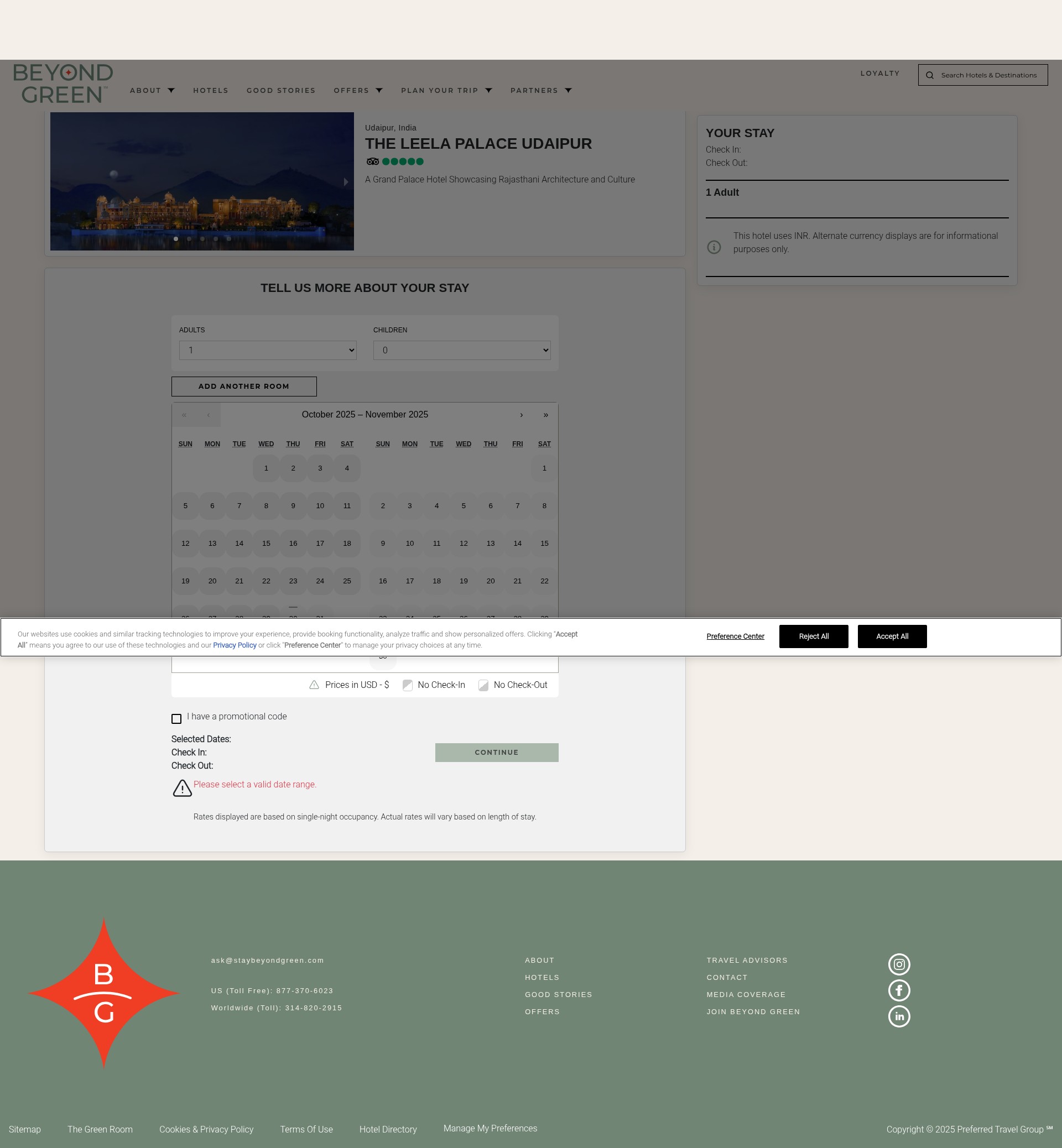
Task: Click Worldwide toll number 314-820-2915
Action: [277, 1008]
